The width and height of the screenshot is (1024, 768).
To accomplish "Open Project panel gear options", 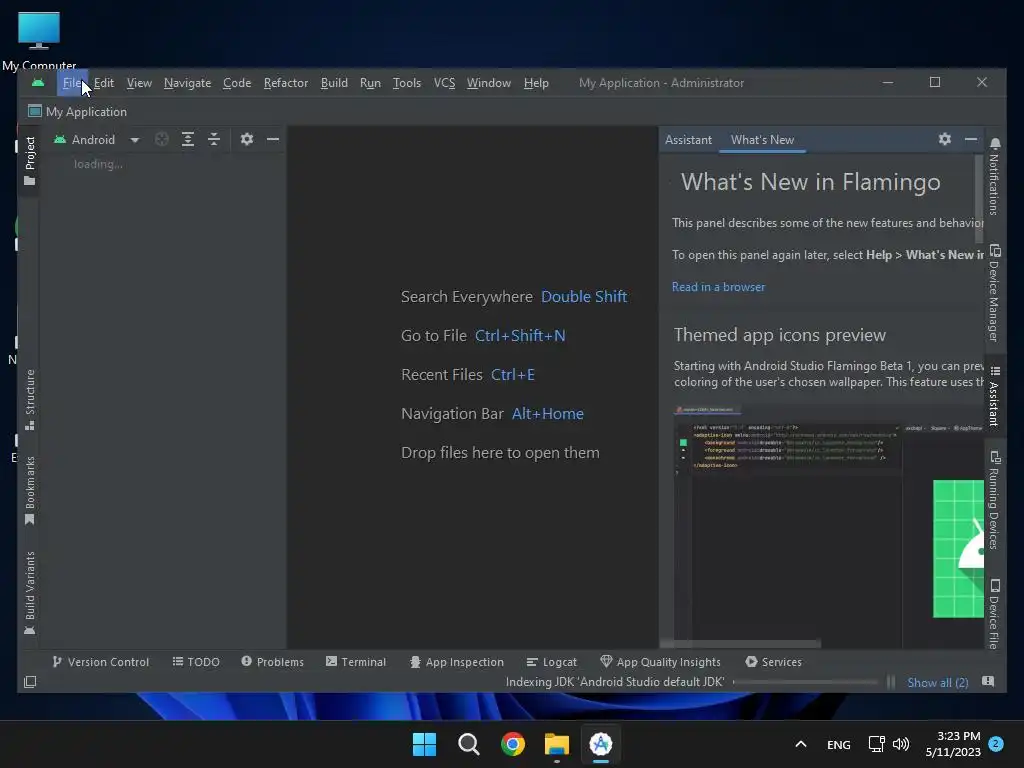I will point(246,139).
